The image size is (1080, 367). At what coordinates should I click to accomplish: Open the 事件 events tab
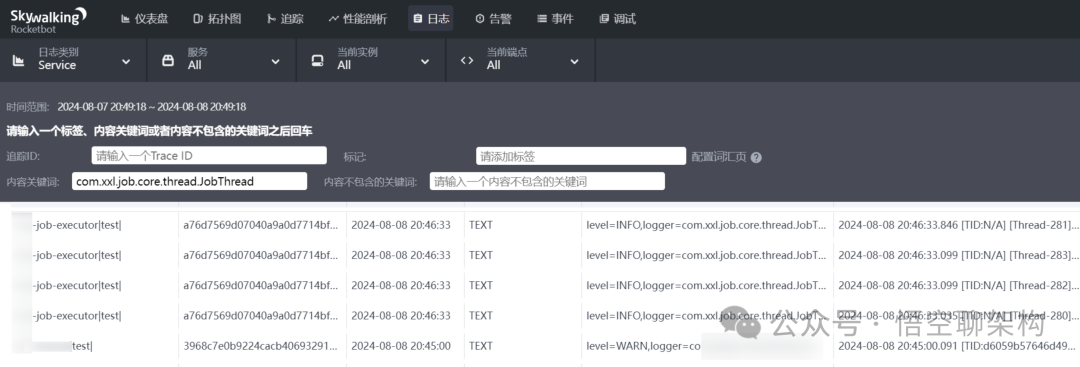(555, 19)
